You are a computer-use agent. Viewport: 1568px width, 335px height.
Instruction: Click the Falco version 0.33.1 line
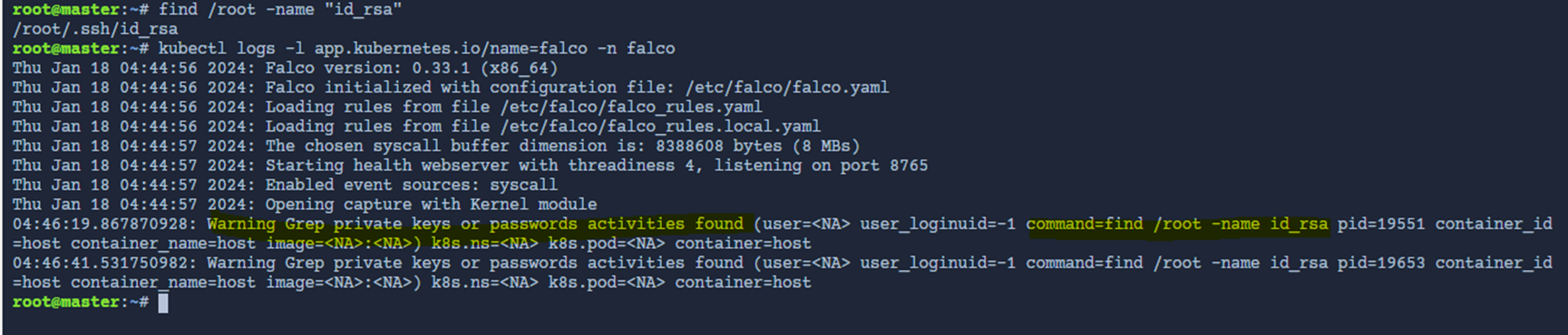[285, 68]
